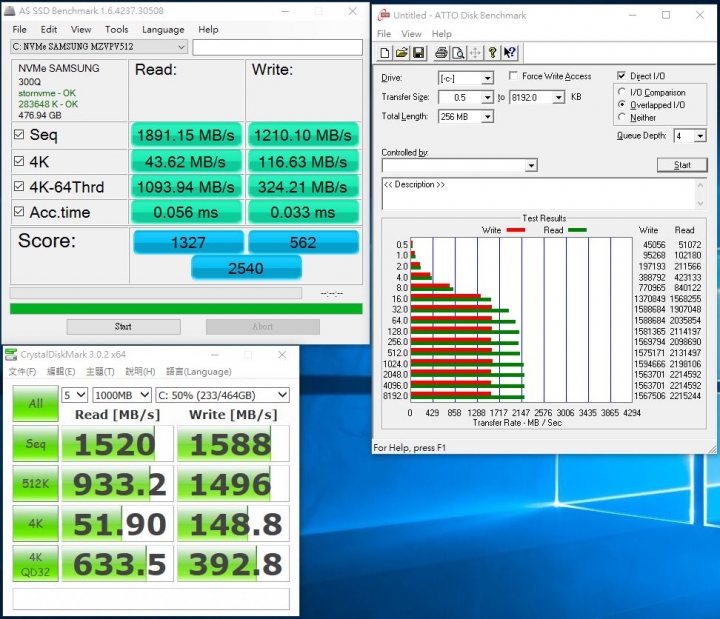
Task: Click the context Help arrow icon in ATTO
Action: click(x=510, y=53)
